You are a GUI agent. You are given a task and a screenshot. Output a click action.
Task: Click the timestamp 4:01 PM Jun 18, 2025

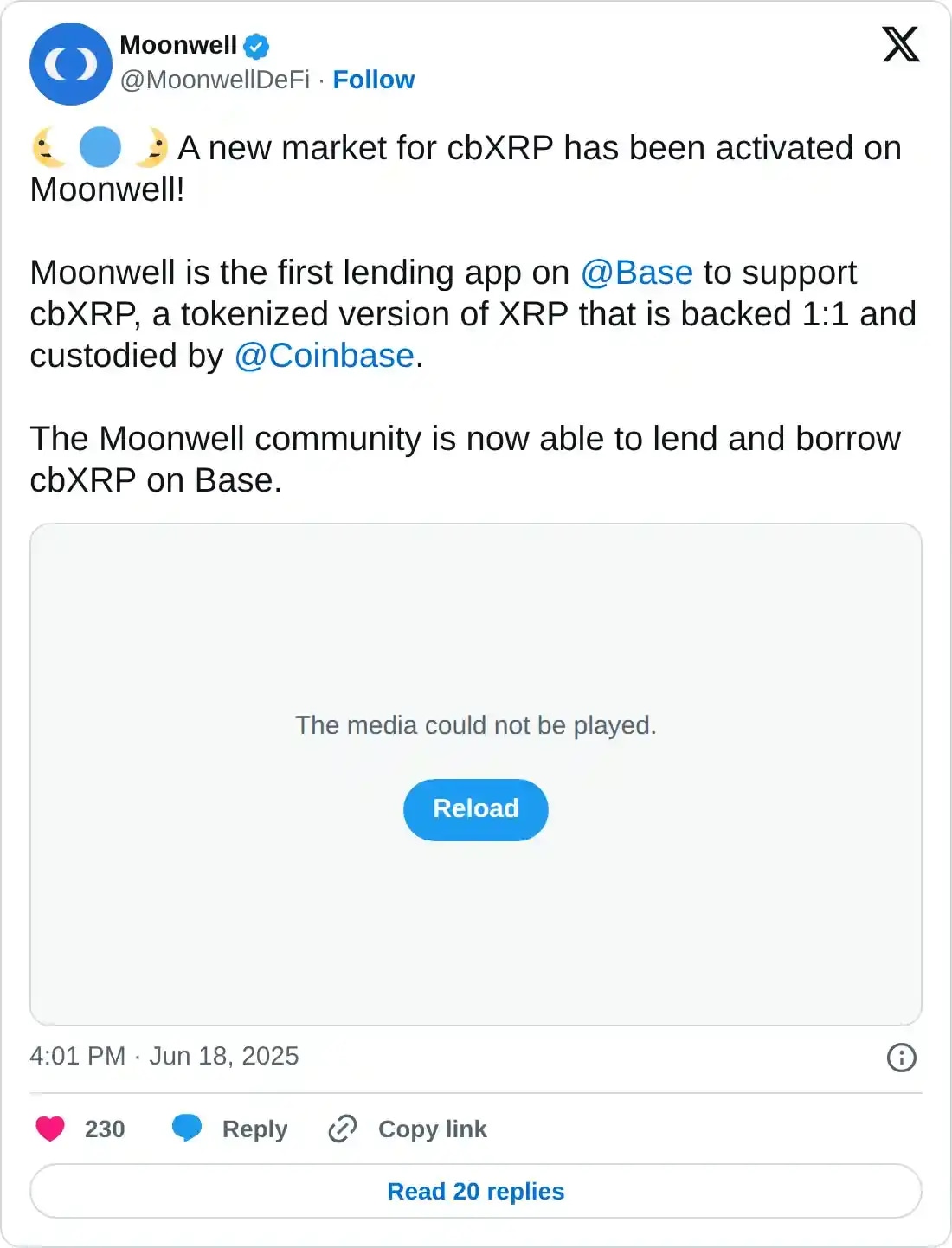click(163, 1057)
